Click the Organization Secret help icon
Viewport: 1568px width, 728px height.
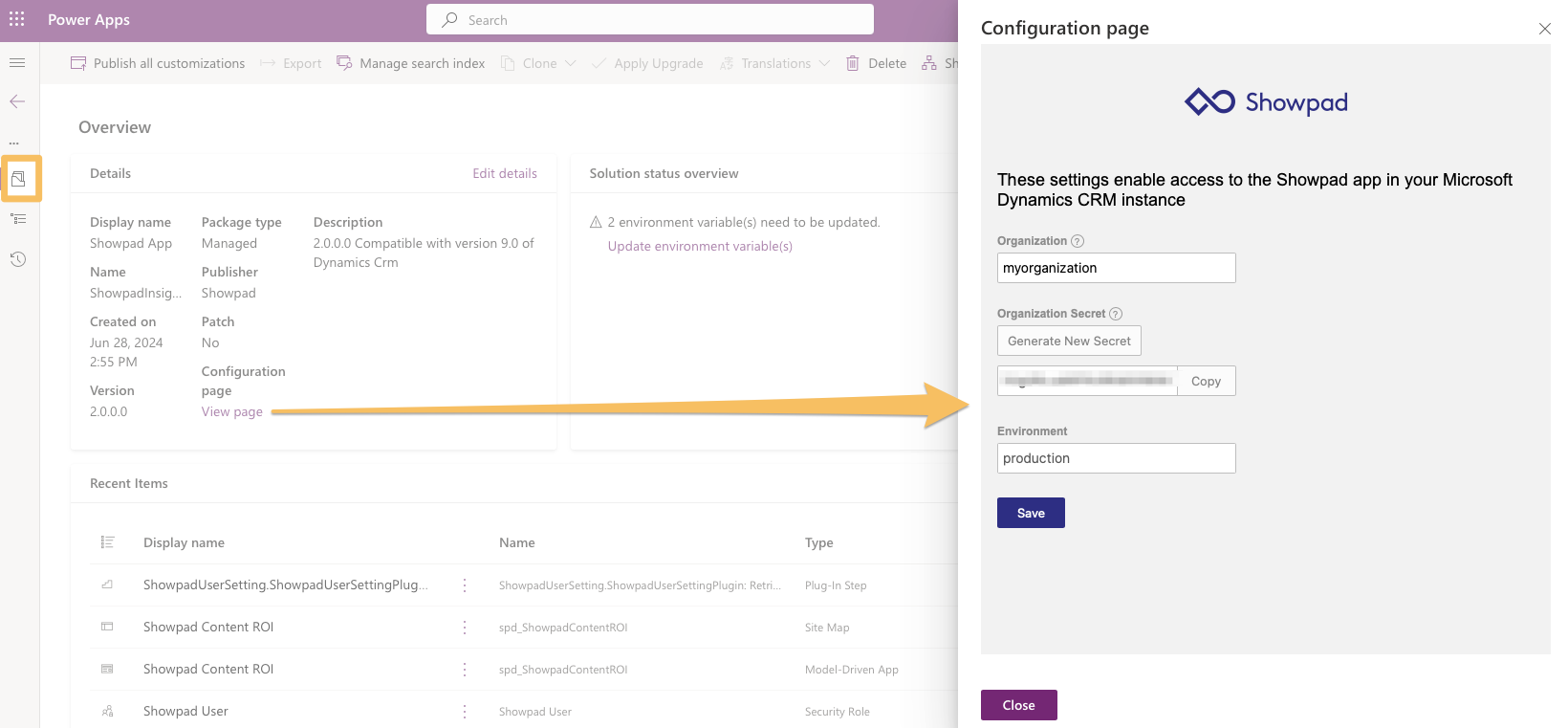[1116, 314]
